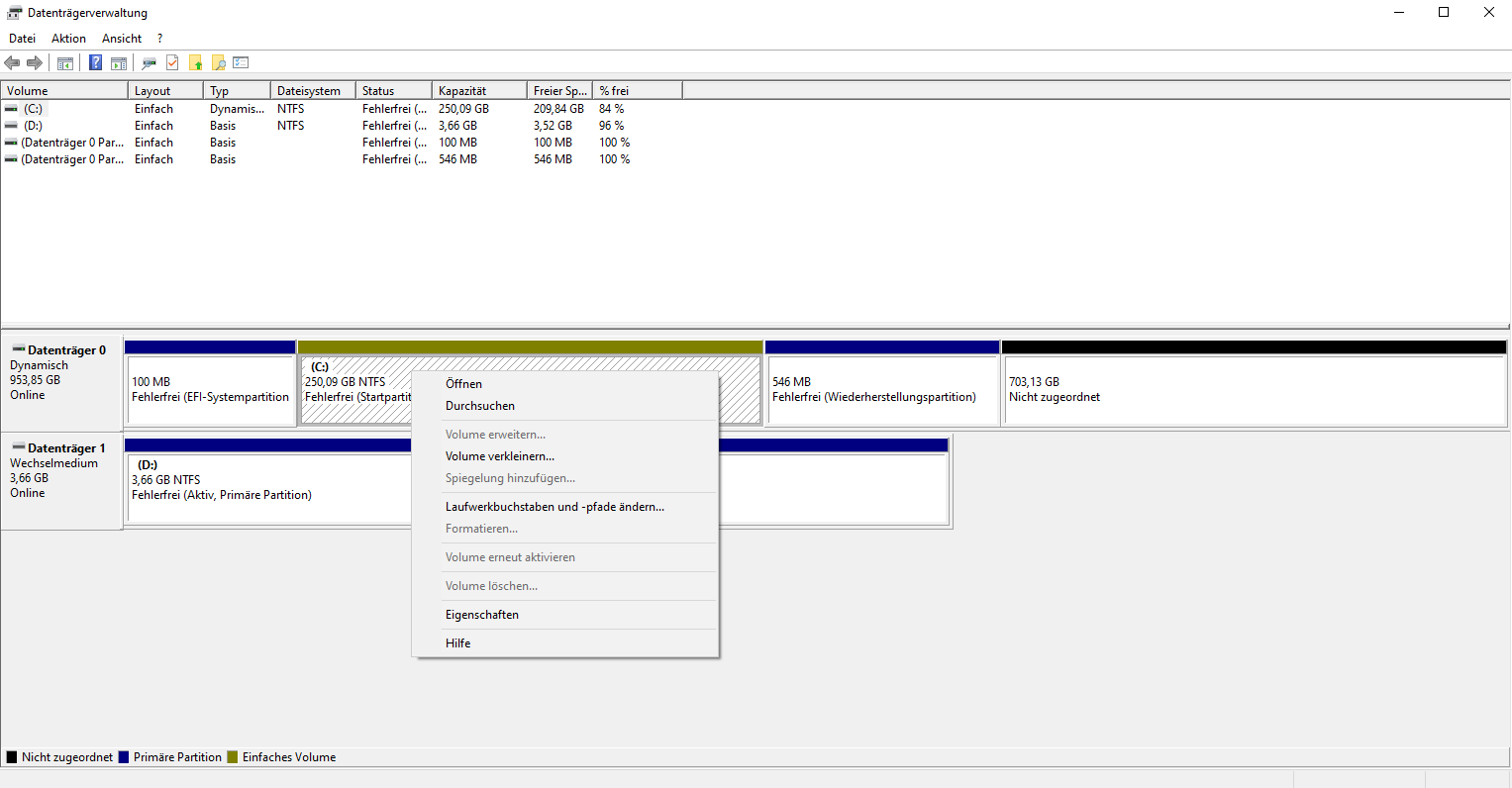The width and height of the screenshot is (1512, 788).
Task: Select the 703,13 GB Nicht zugeordnet block
Action: tap(1255, 384)
